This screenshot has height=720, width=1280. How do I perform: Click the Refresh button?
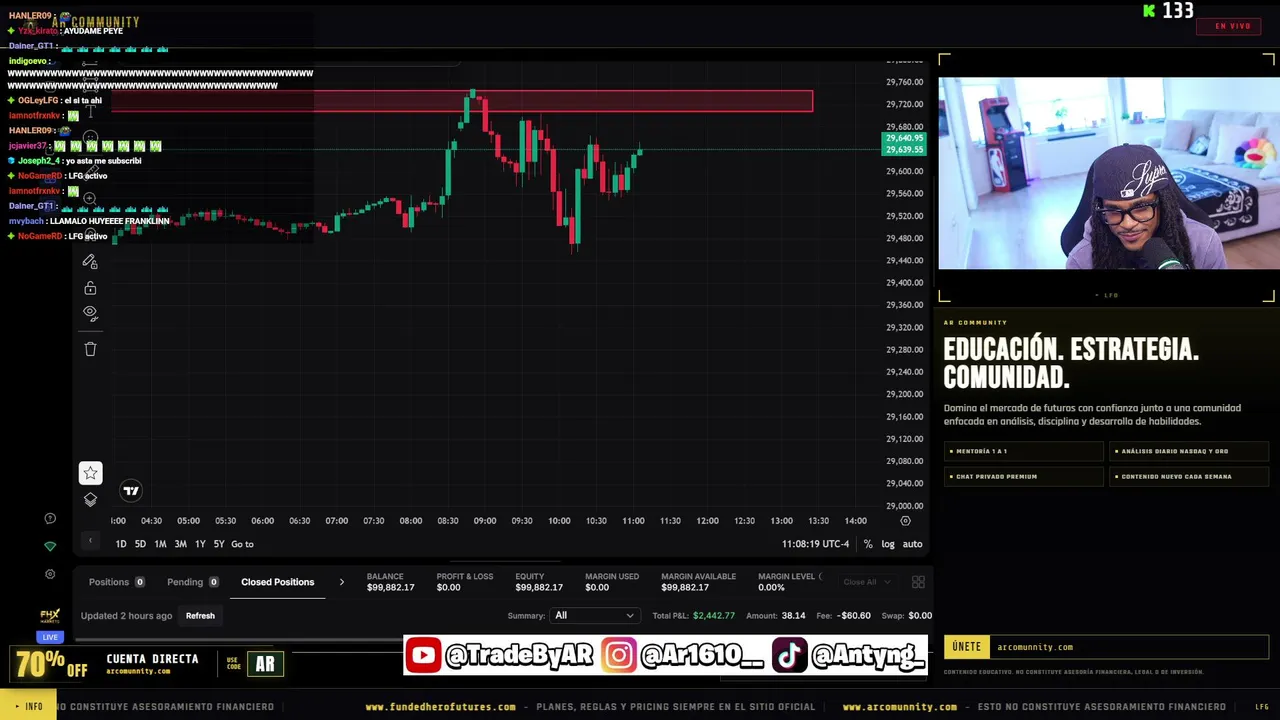[200, 616]
